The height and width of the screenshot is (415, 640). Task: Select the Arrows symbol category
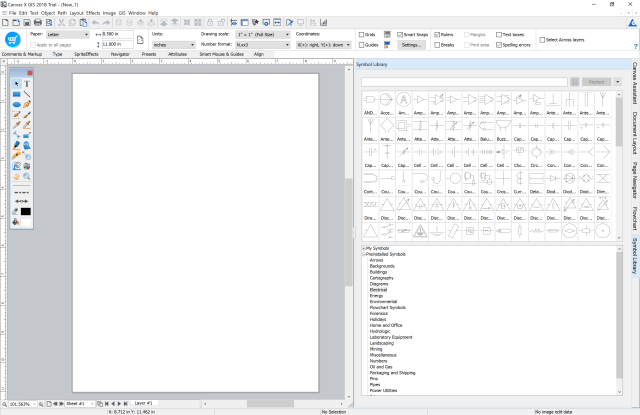coord(376,260)
